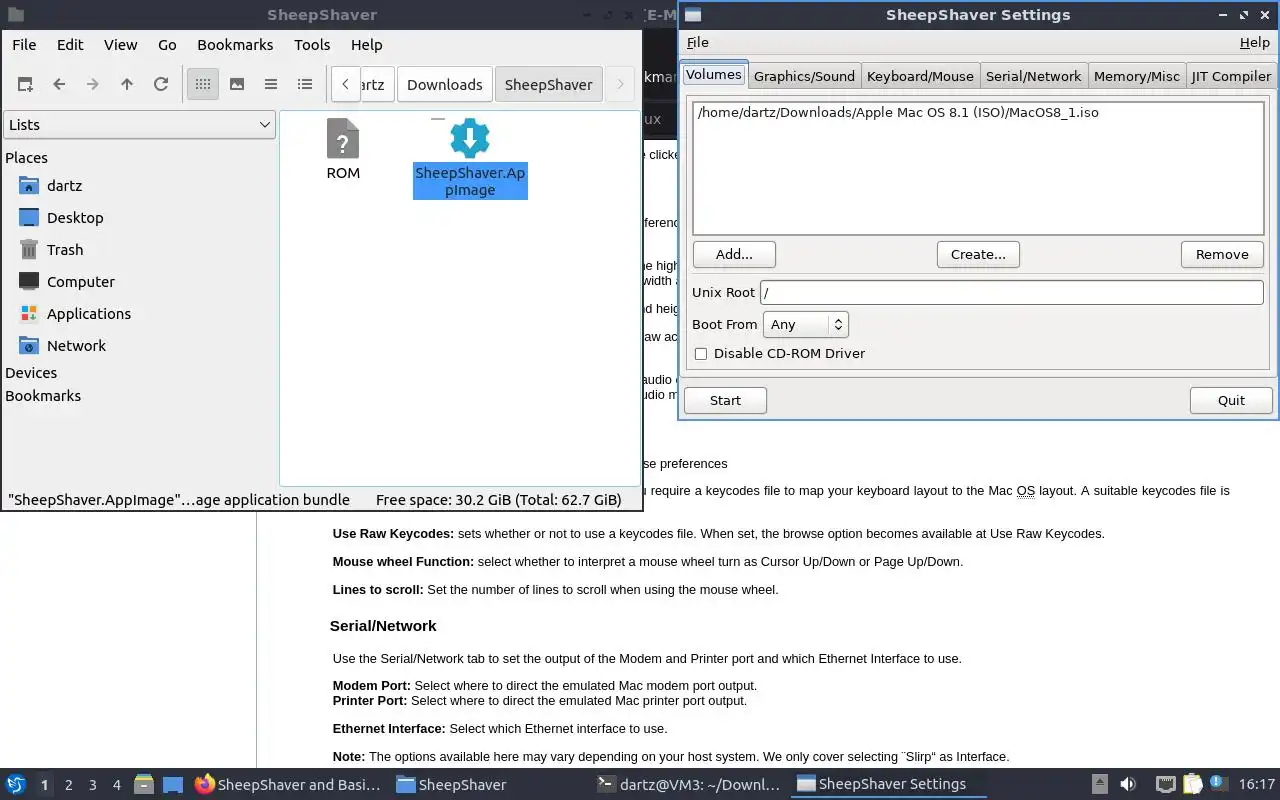Open the Boot From dropdown
Screen dimensions: 1280x800
[x=805, y=324]
